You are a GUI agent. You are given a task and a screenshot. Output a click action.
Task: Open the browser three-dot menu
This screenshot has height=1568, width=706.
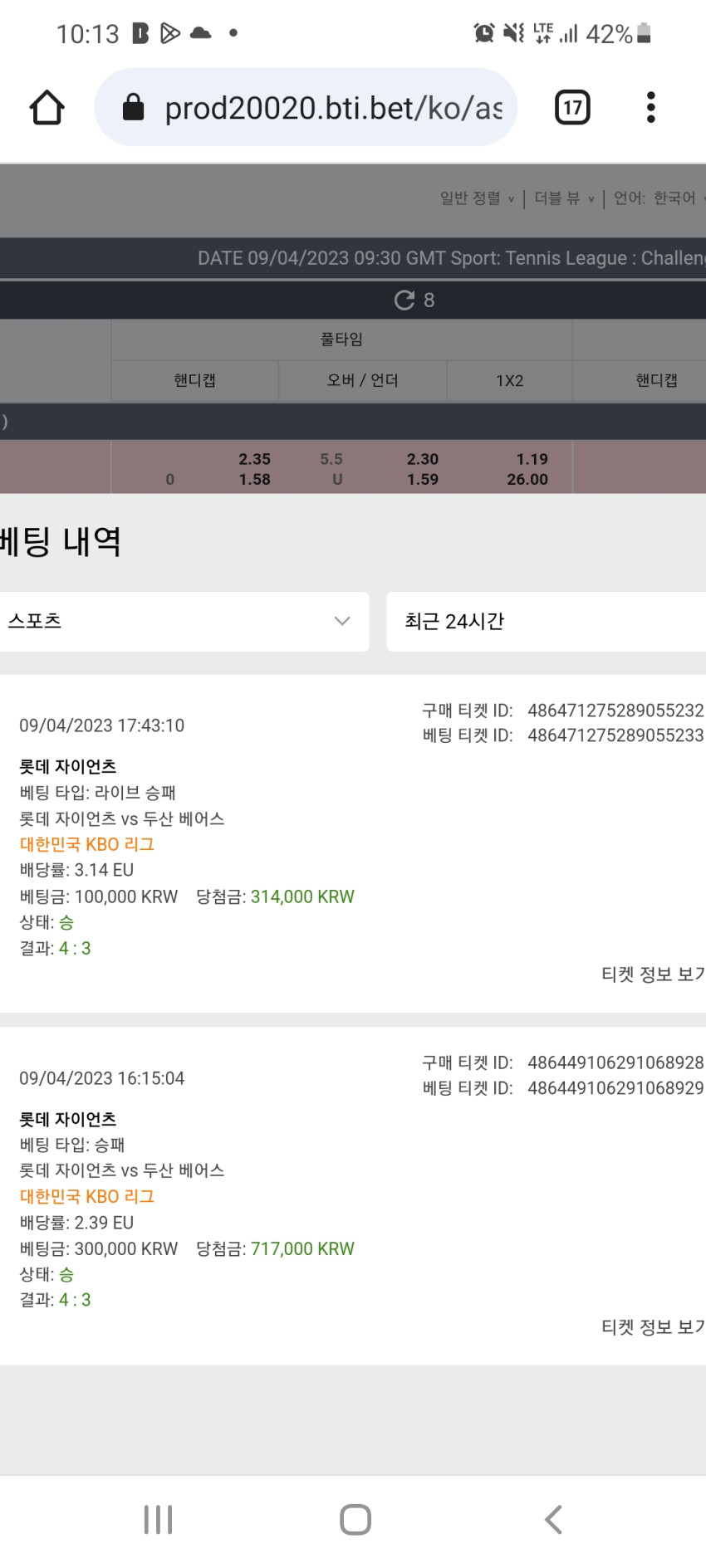tap(651, 107)
